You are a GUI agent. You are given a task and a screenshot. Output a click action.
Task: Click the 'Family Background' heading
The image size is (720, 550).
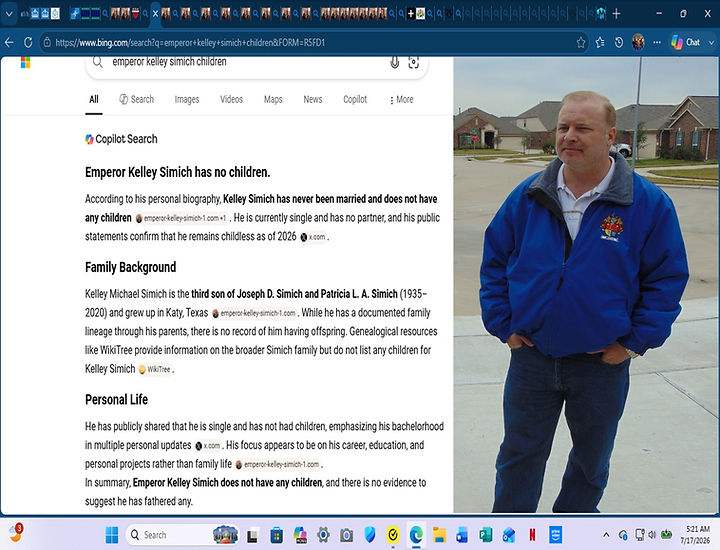tap(130, 267)
